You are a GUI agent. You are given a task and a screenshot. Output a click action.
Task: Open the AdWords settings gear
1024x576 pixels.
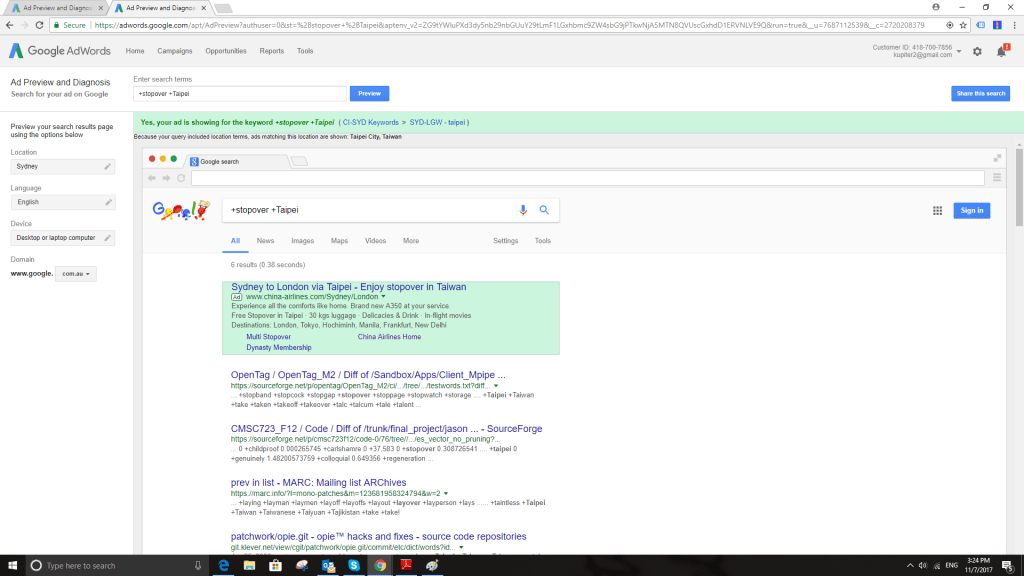tap(977, 51)
